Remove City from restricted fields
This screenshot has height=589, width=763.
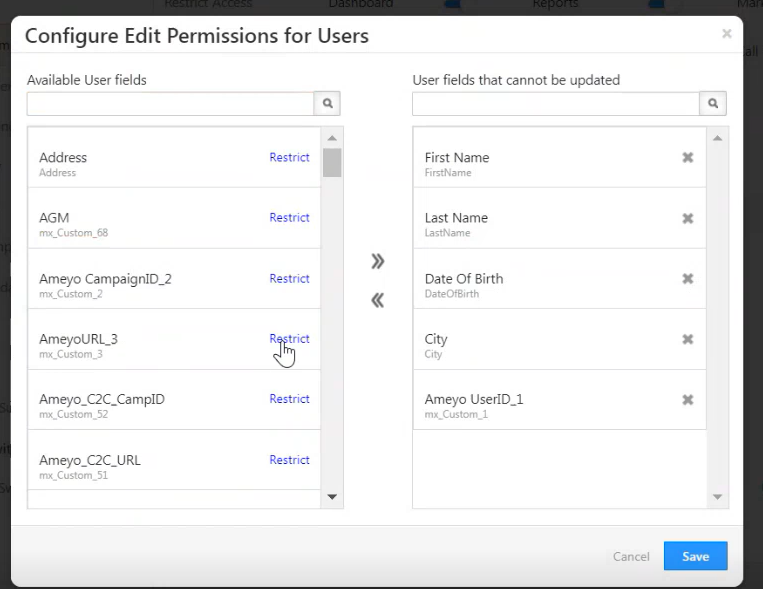coord(688,339)
